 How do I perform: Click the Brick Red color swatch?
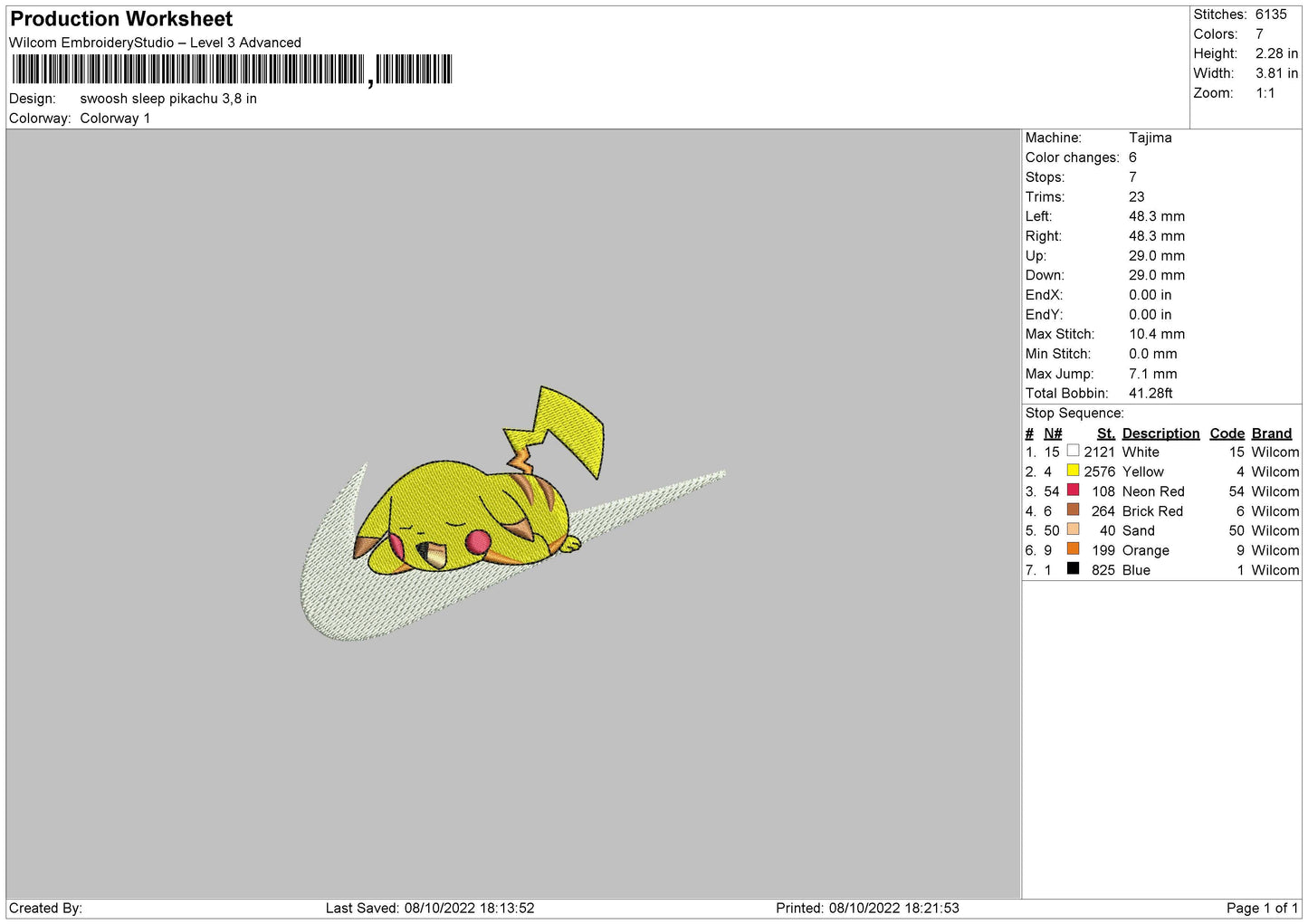(1073, 510)
